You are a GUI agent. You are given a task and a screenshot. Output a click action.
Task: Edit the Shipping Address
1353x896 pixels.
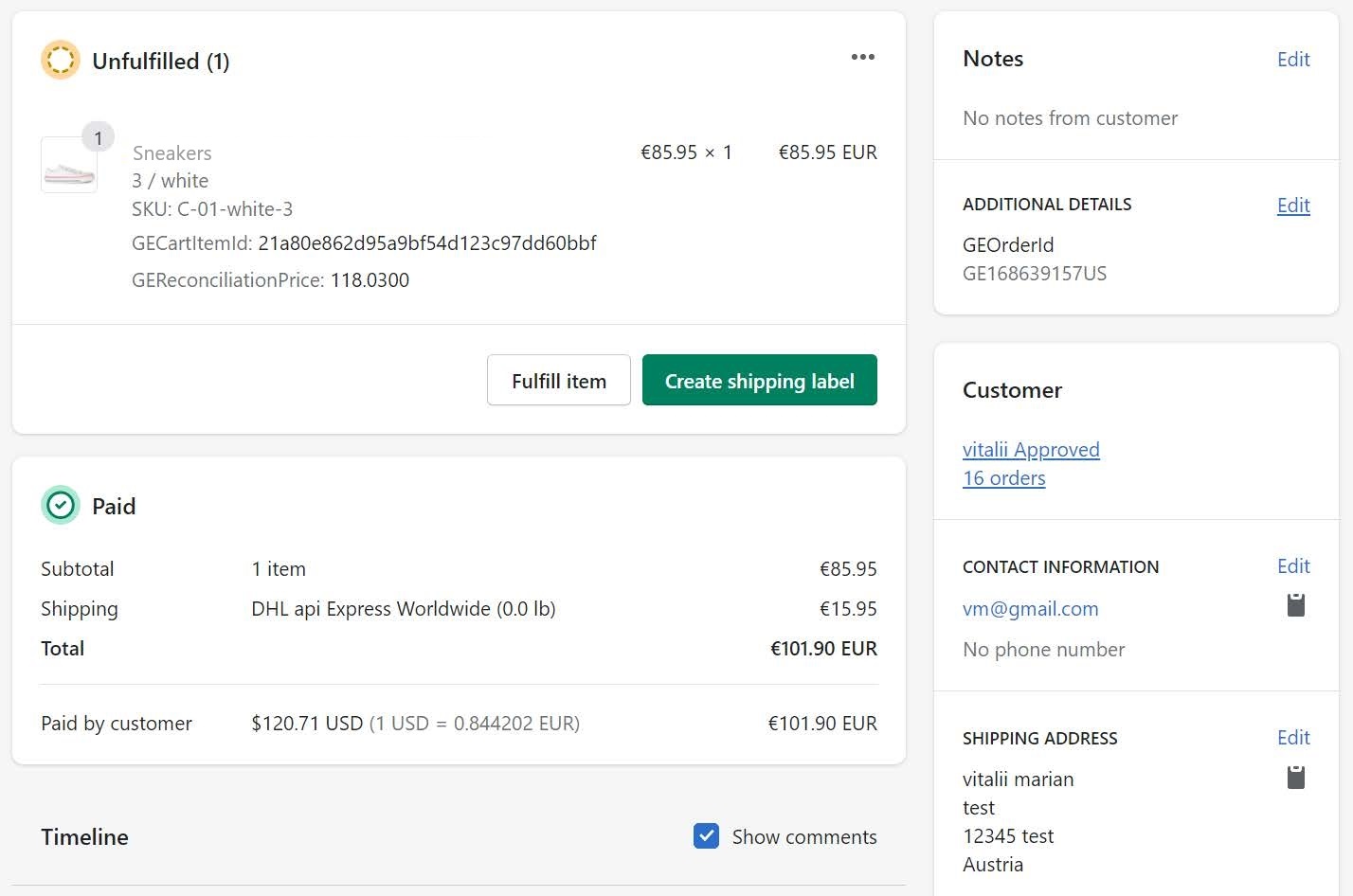(x=1292, y=738)
